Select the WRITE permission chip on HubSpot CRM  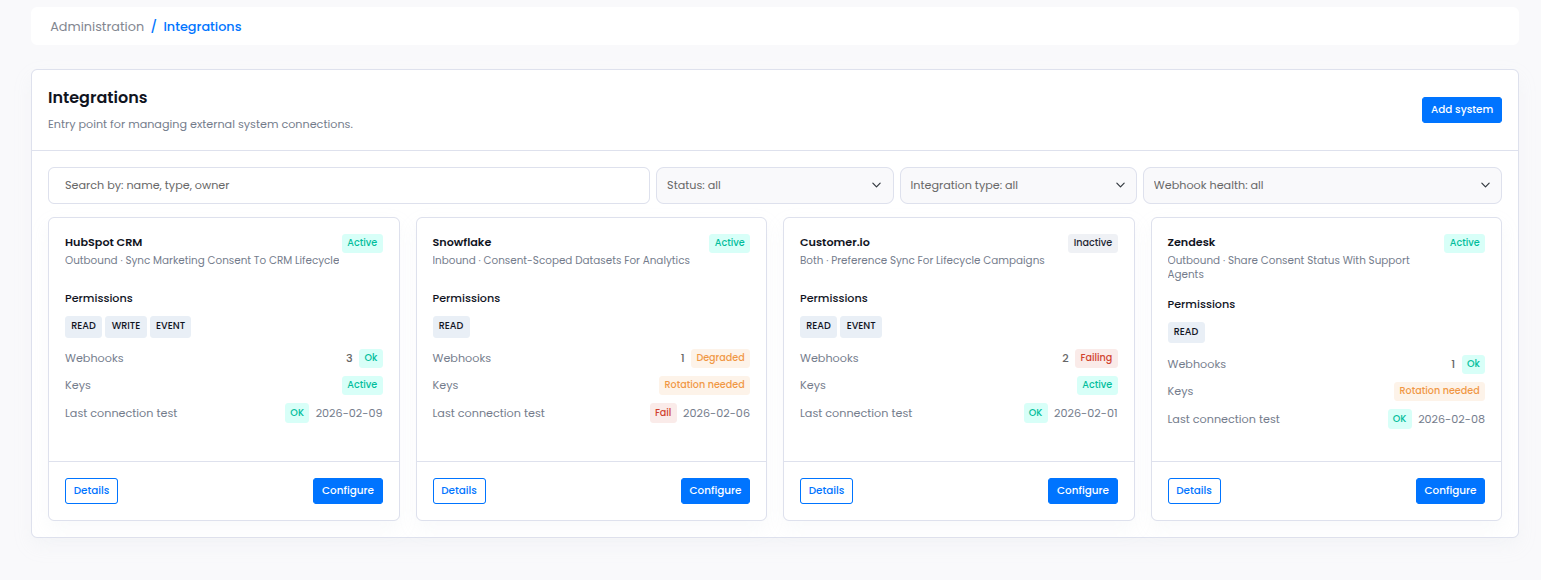click(125, 326)
